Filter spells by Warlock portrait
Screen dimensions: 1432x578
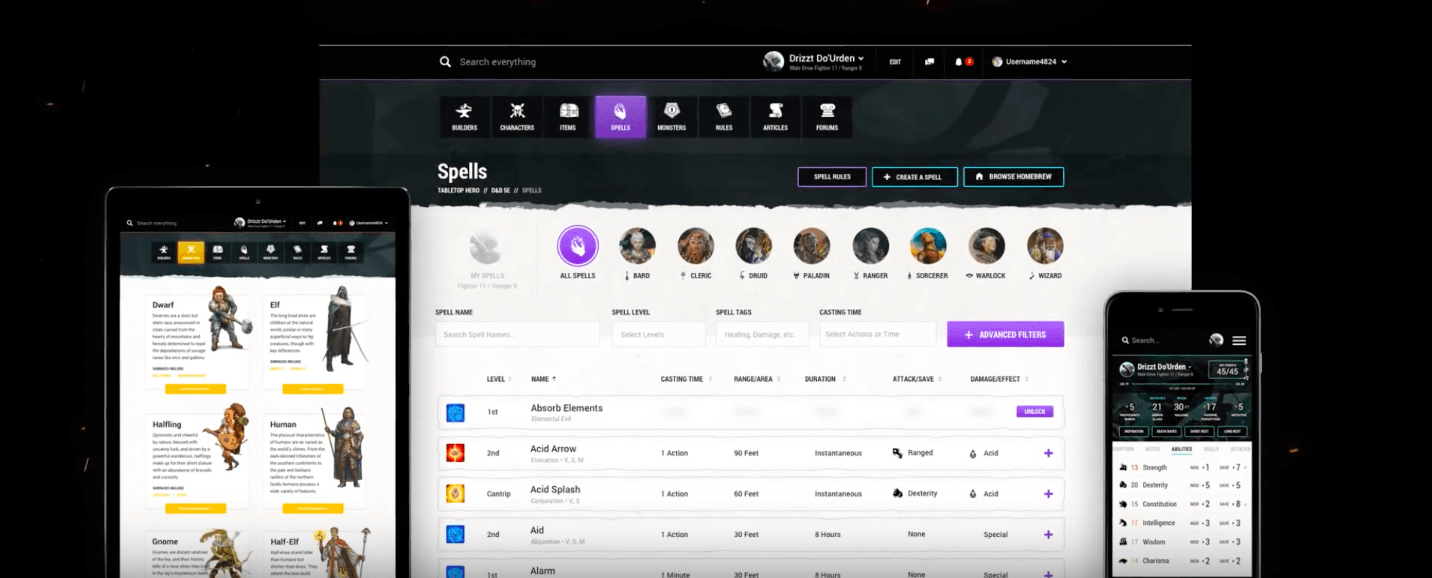point(987,246)
